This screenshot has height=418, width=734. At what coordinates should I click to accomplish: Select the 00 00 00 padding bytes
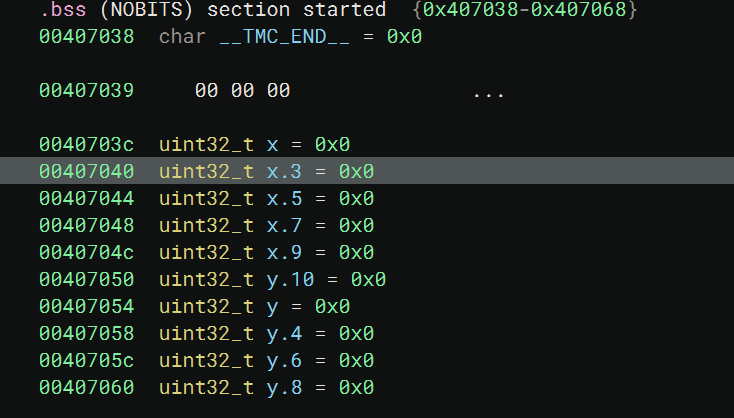point(242,91)
